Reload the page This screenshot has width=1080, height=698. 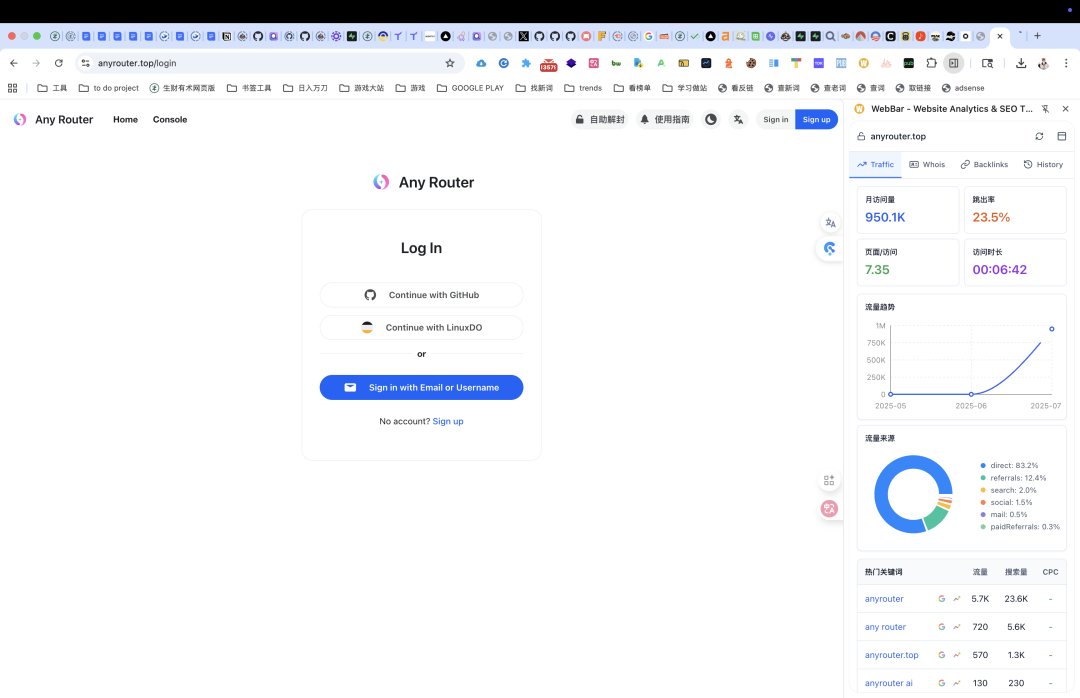pyautogui.click(x=59, y=63)
